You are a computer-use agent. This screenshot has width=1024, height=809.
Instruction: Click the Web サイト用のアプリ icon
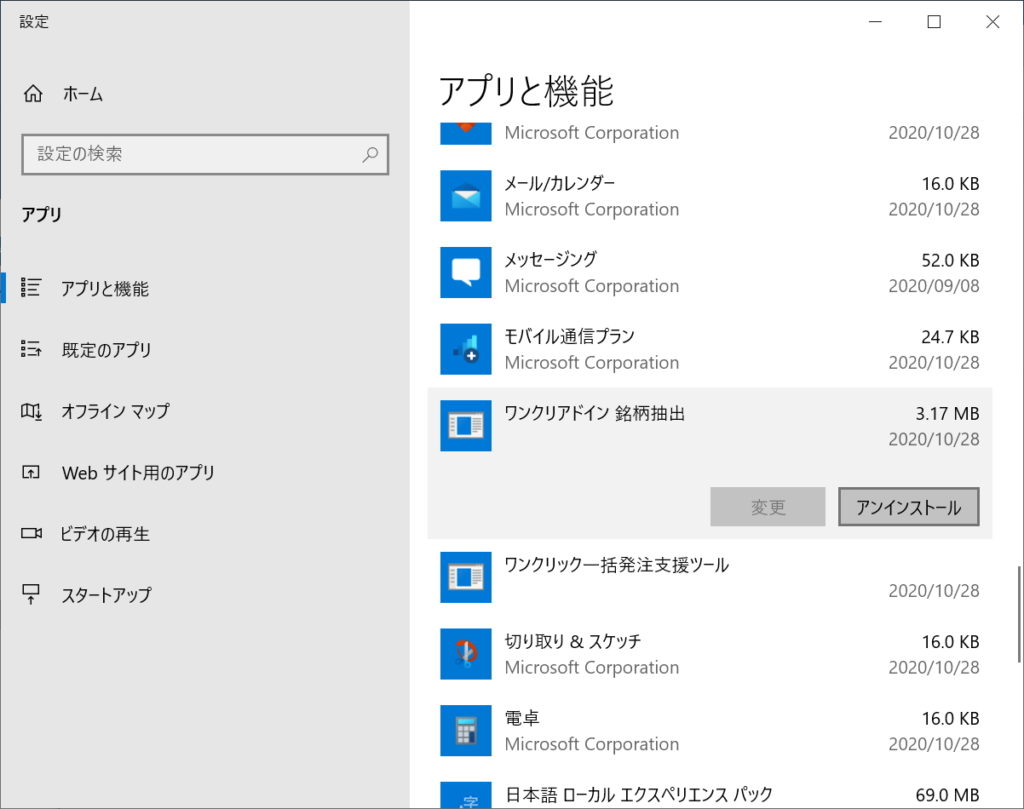tap(31, 471)
